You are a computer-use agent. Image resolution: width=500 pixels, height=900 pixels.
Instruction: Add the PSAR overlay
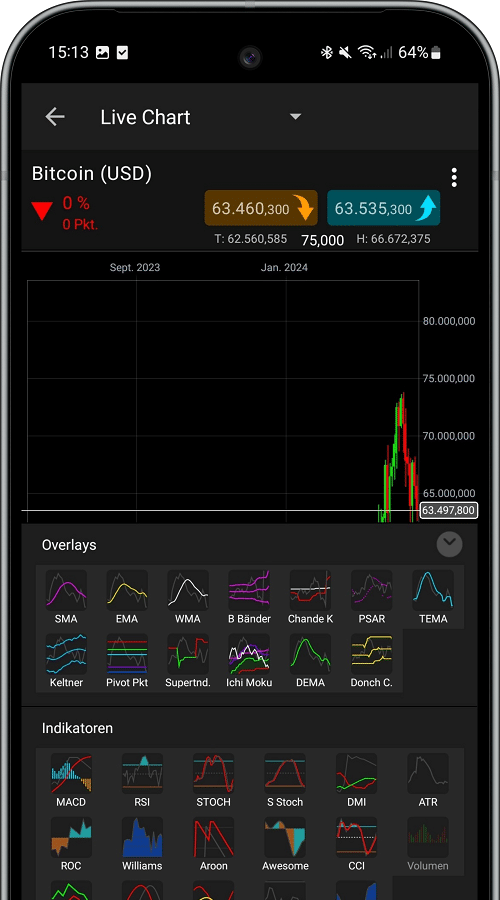click(371, 597)
